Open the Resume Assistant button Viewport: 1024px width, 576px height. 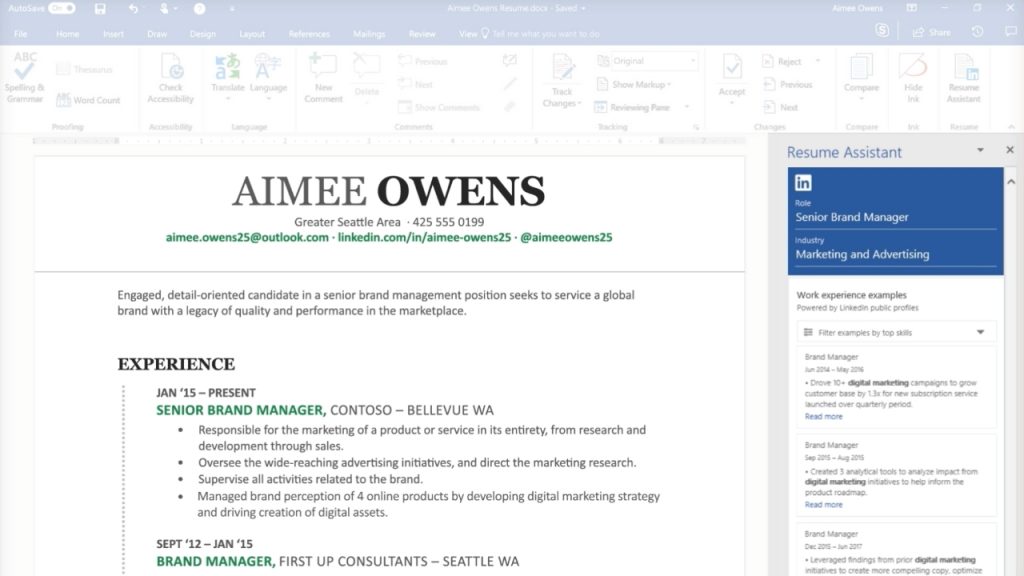point(964,78)
